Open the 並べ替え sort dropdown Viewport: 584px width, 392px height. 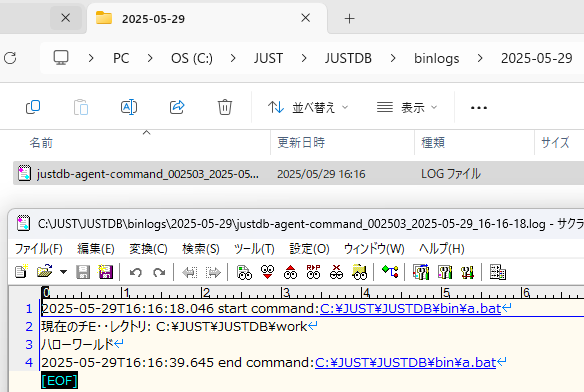point(308,107)
